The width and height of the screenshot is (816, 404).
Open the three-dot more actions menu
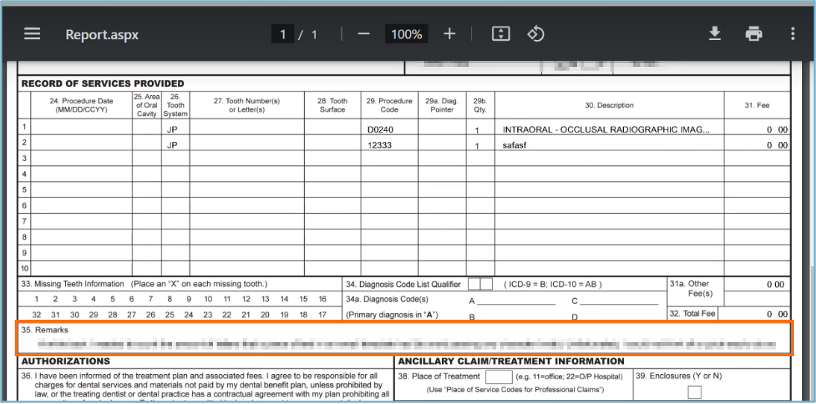(792, 34)
